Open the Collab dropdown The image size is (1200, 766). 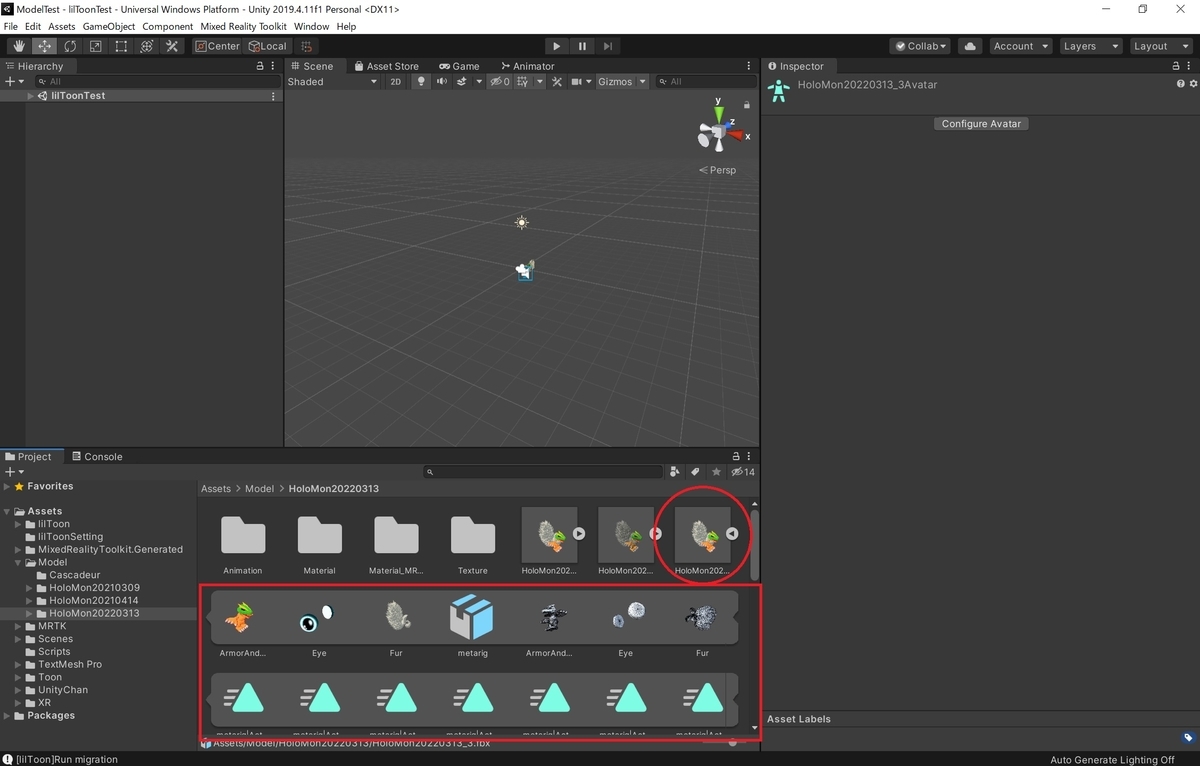pos(920,46)
